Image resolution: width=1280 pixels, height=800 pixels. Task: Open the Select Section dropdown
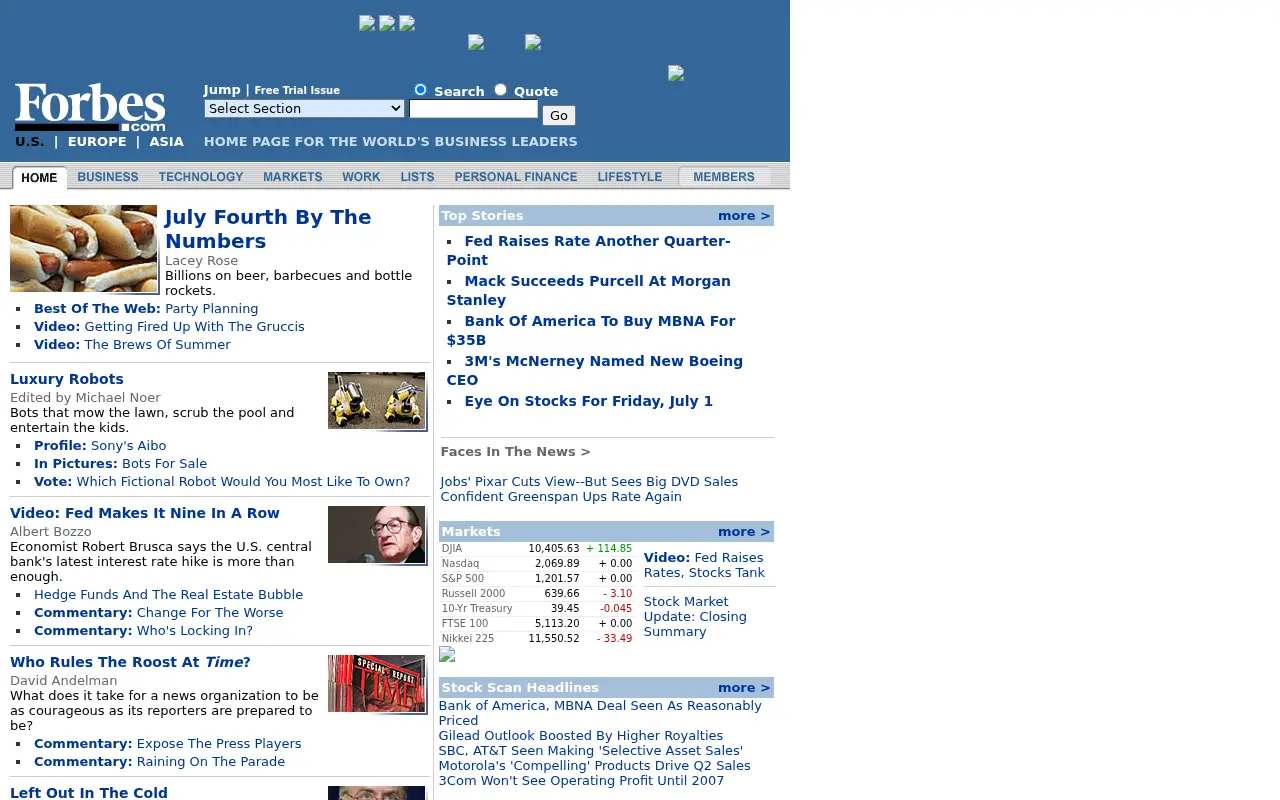pos(304,108)
